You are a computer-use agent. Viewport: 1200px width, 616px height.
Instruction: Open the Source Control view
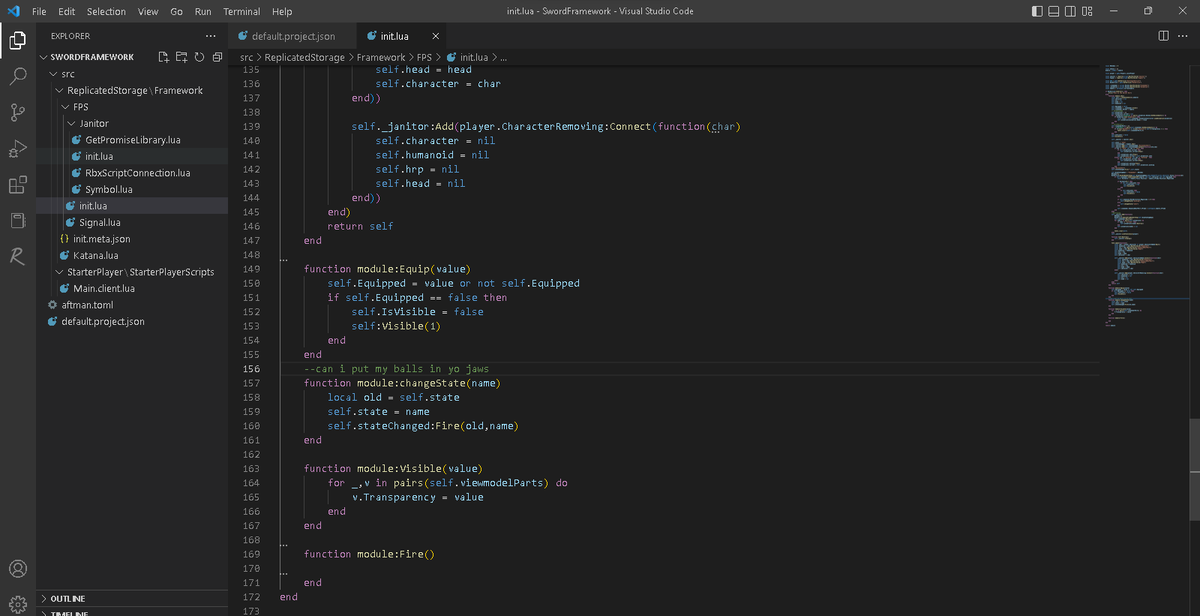click(x=18, y=112)
